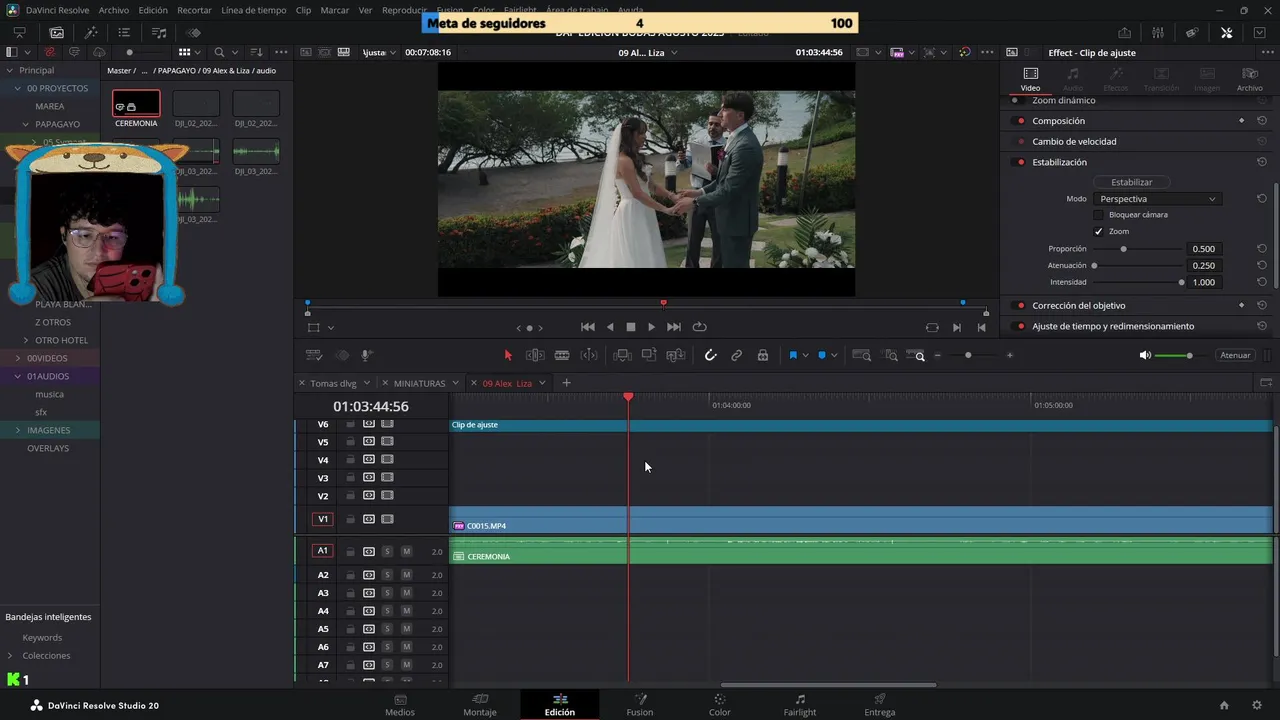Edit the Atenuación value field 0.250

point(1203,266)
